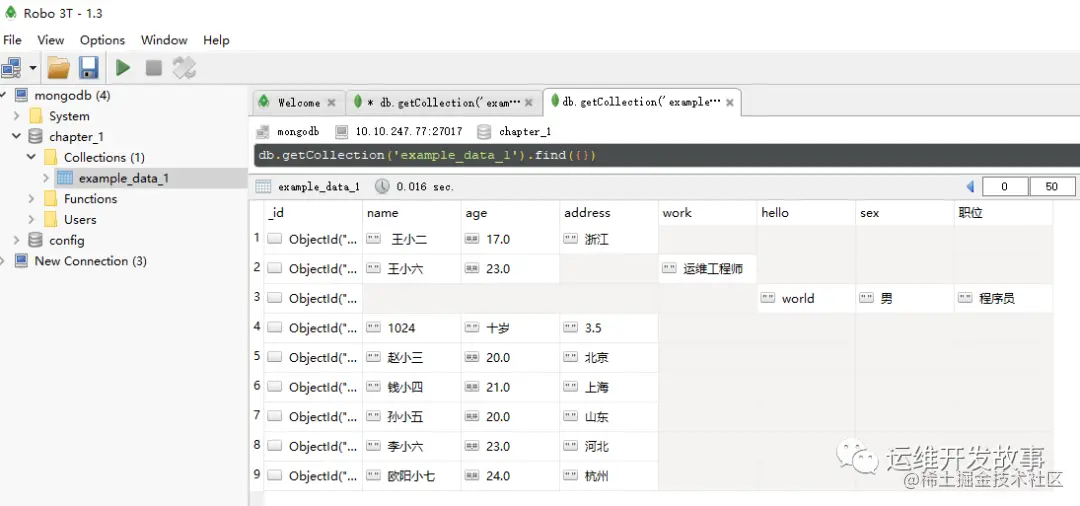Expand the Functions folder
This screenshot has height=506, width=1080.
pos(32,198)
